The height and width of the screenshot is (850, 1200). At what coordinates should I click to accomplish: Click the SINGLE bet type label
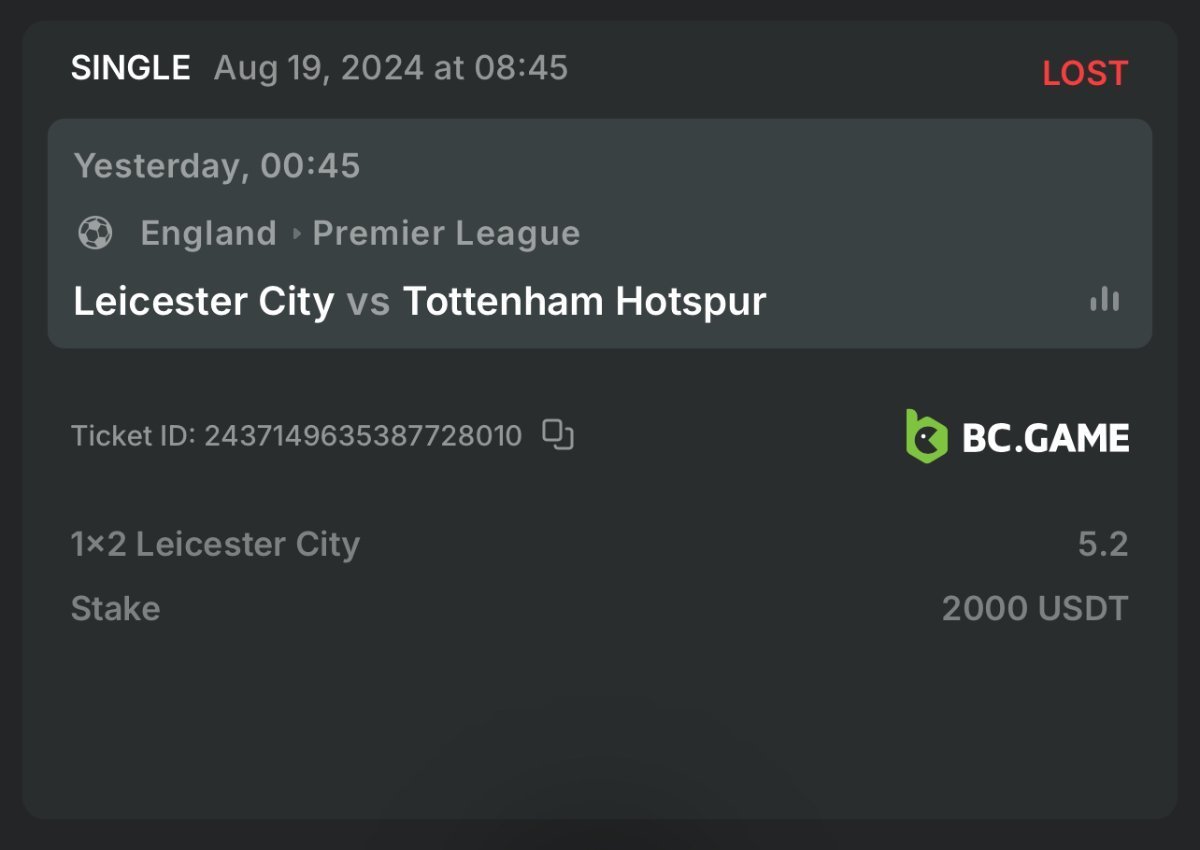pyautogui.click(x=130, y=68)
